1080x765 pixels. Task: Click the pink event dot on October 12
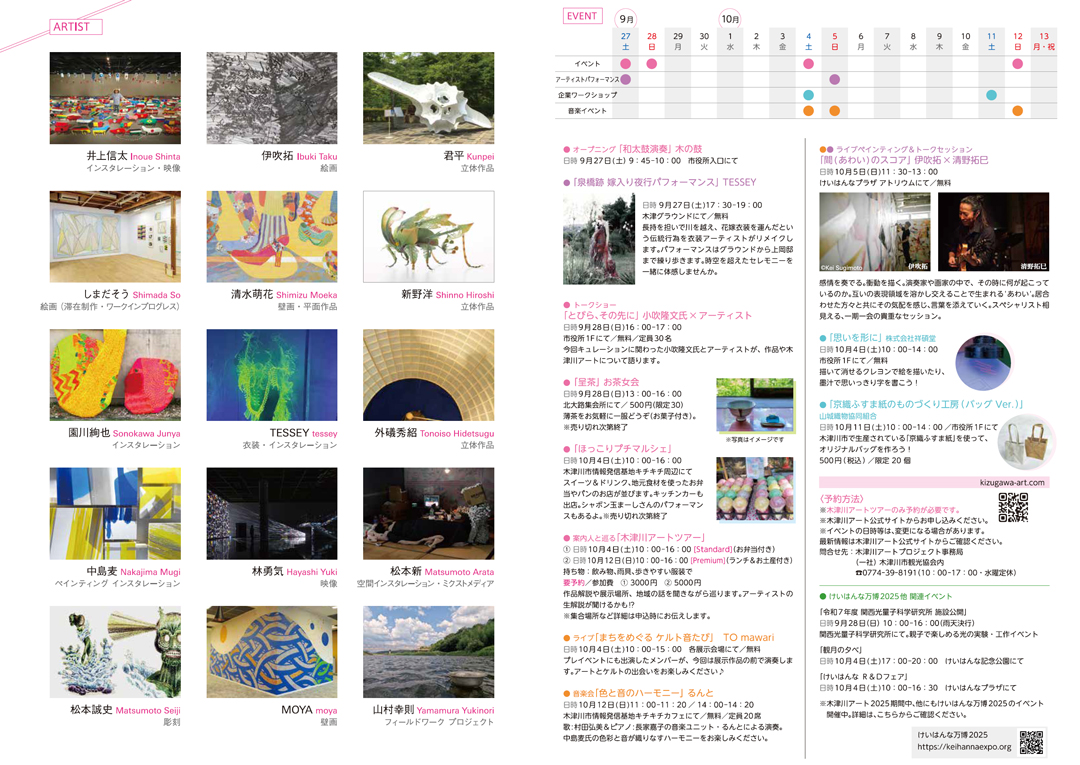coord(1017,64)
